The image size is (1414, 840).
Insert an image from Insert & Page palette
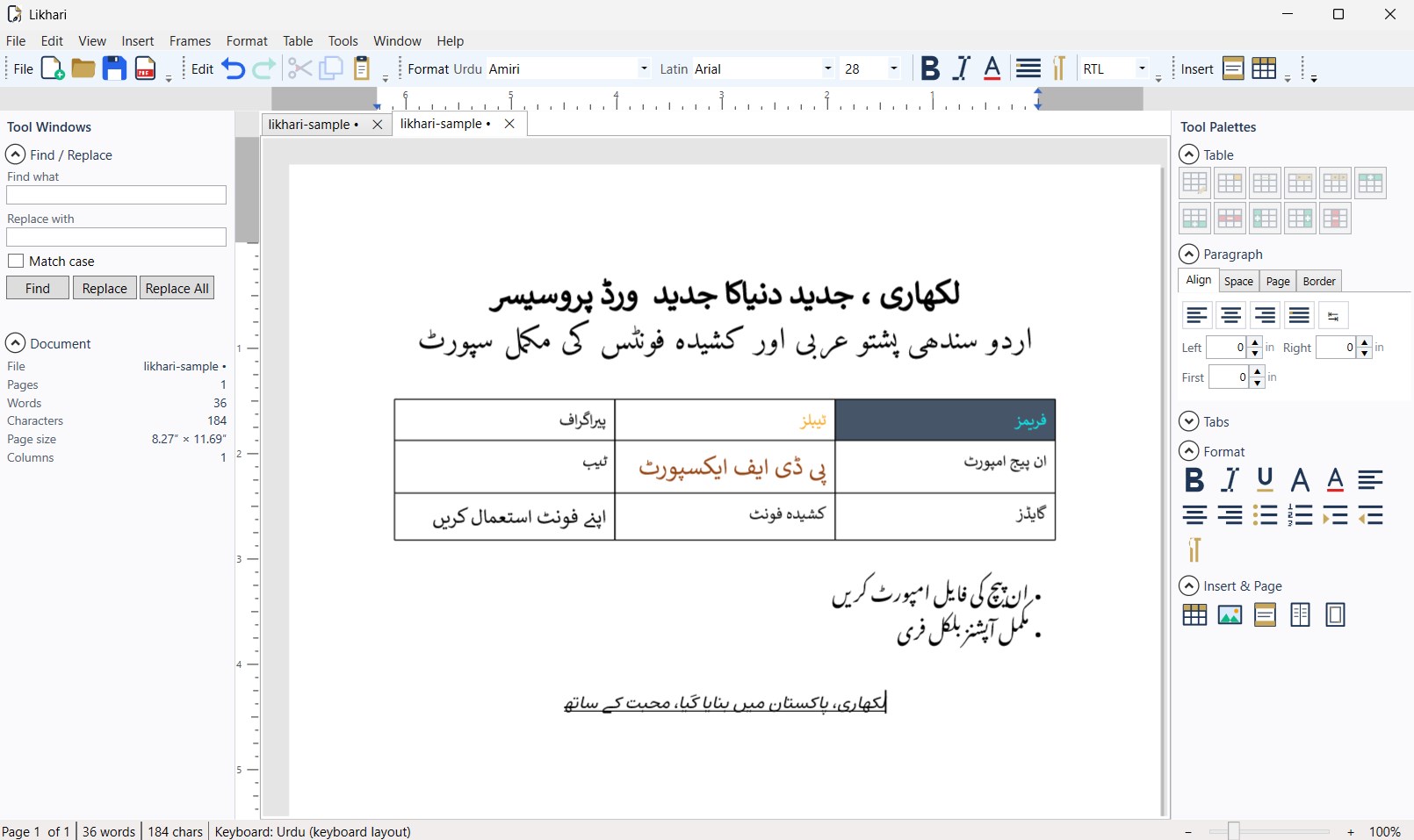coord(1230,614)
